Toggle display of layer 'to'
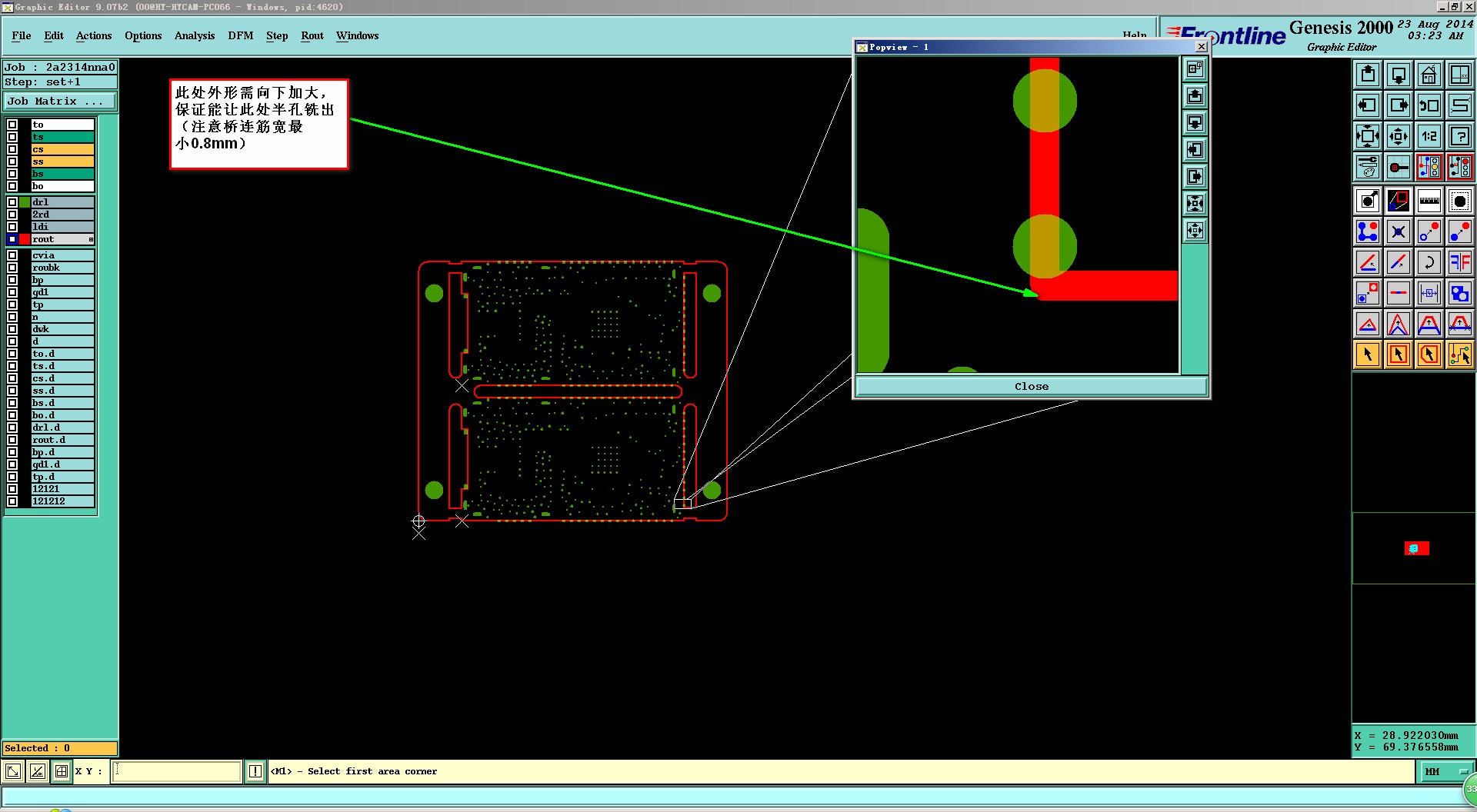 point(12,125)
